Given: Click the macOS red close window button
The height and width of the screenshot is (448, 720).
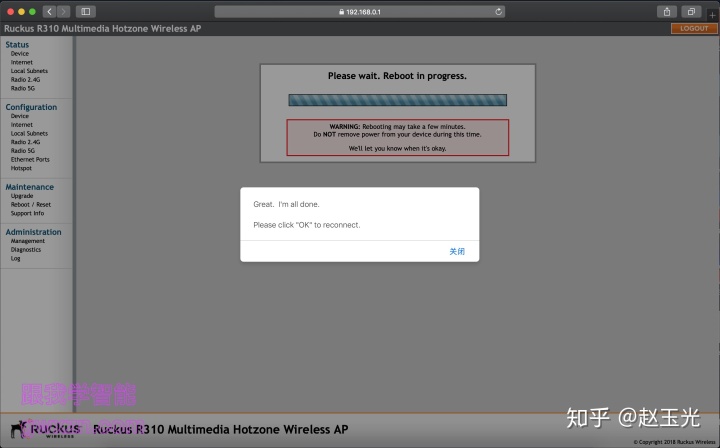Looking at the screenshot, I should point(10,11).
